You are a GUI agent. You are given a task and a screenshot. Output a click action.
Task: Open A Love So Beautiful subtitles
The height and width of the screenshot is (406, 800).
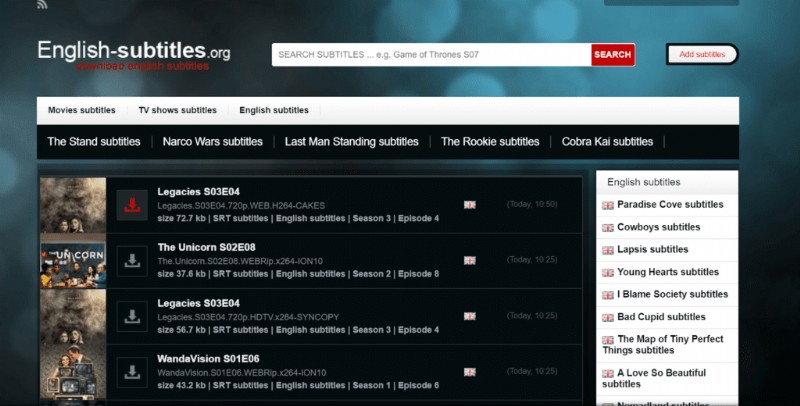[x=654, y=378]
